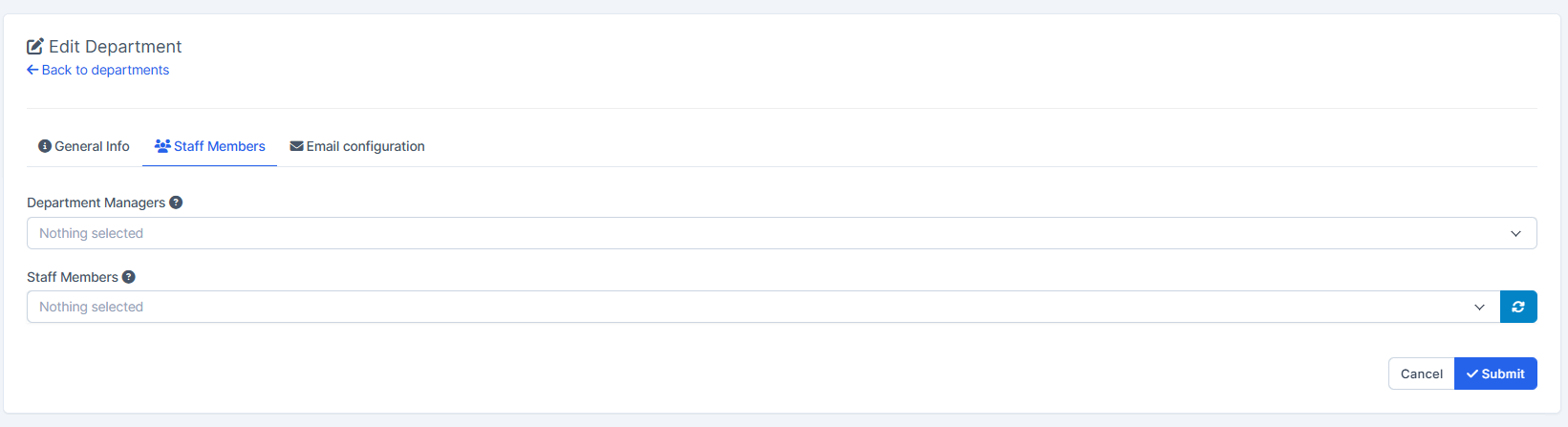Open the Department Managers select field
Screen dimensions: 1568x427
coord(764,233)
